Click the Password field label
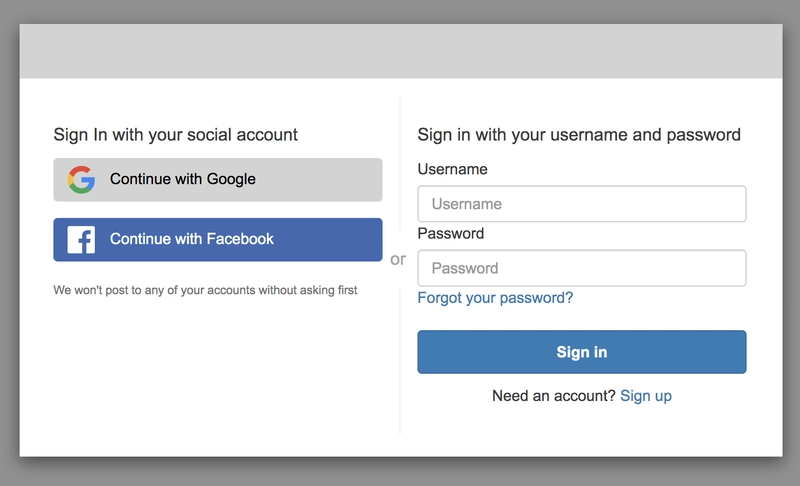Viewport: 800px width, 486px height. (451, 234)
